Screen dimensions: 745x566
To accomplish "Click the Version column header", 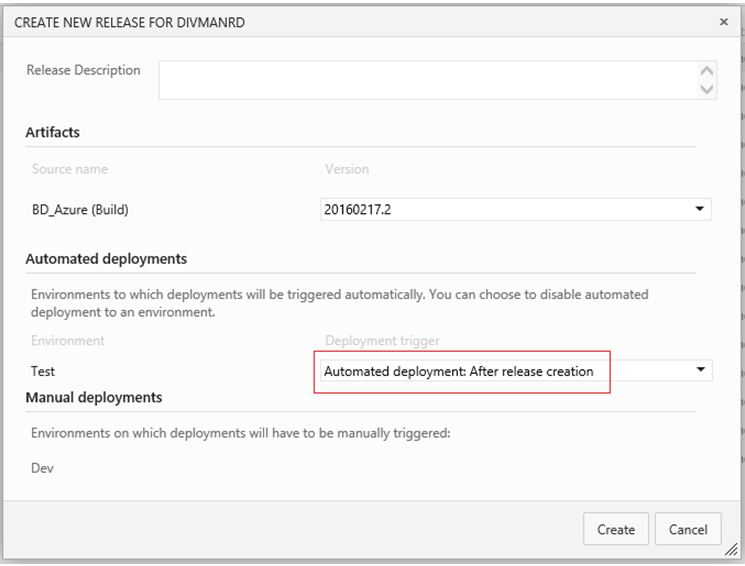I will [347, 169].
